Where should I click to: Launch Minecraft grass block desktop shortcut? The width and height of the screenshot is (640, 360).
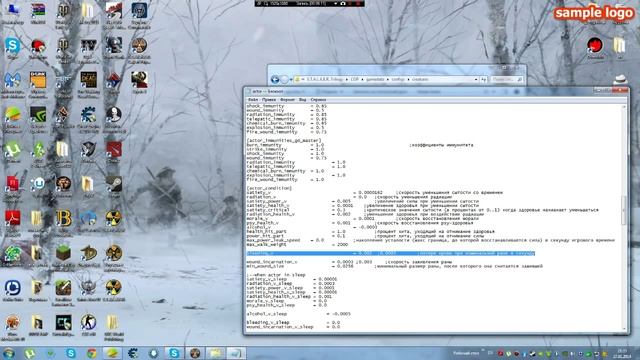(x=63, y=253)
